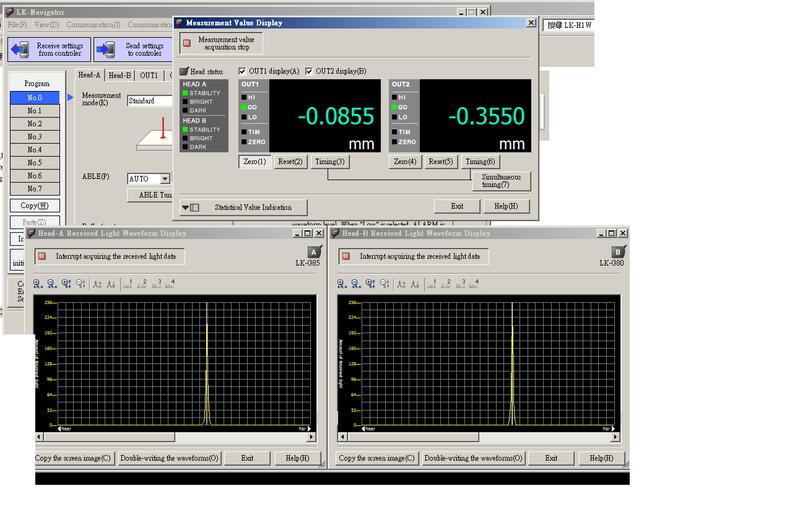The width and height of the screenshot is (800, 517).
Task: Click the Simultaneous timing(7) button
Action: coord(500,180)
